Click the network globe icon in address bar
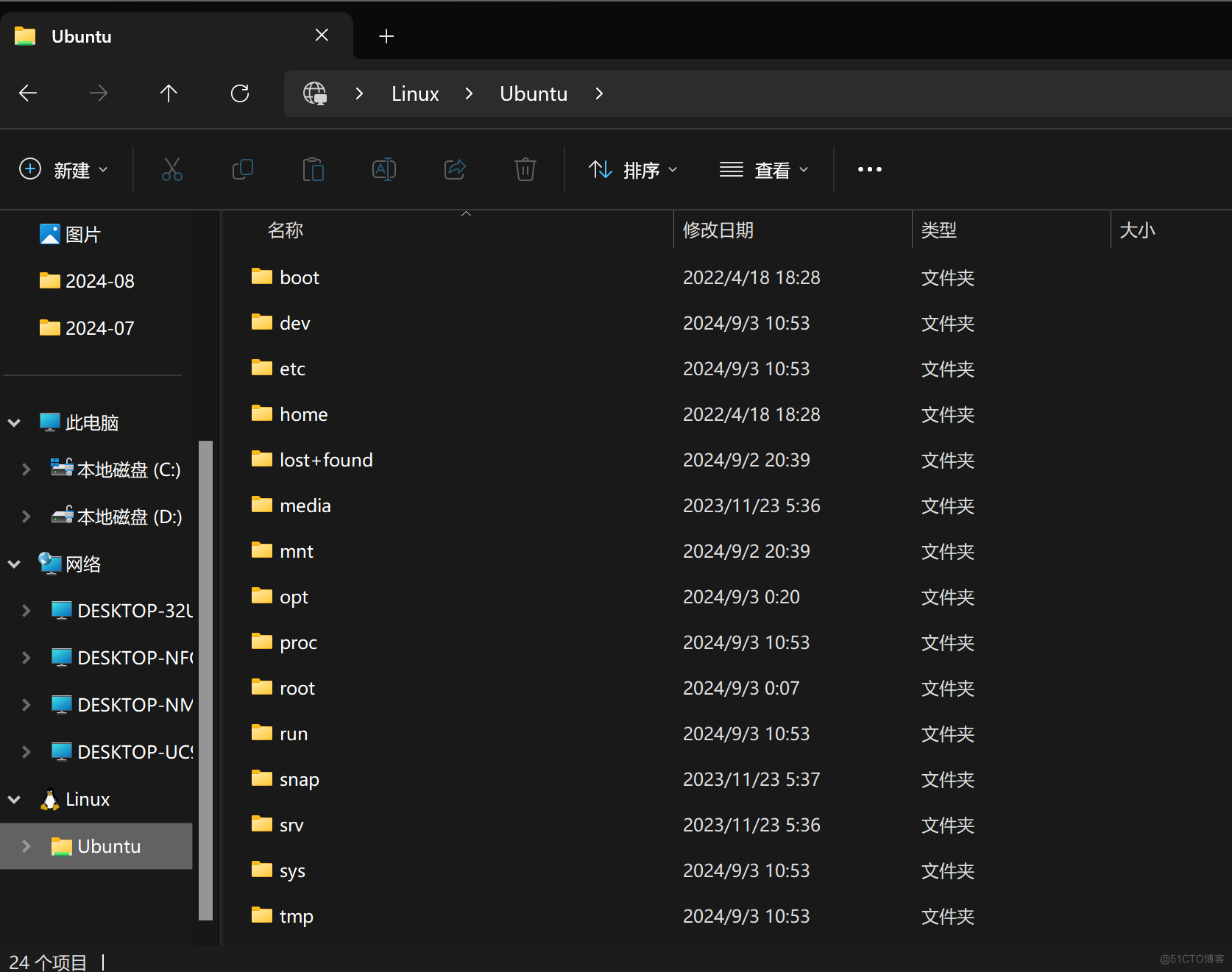The width and height of the screenshot is (1232, 972). coord(315,93)
